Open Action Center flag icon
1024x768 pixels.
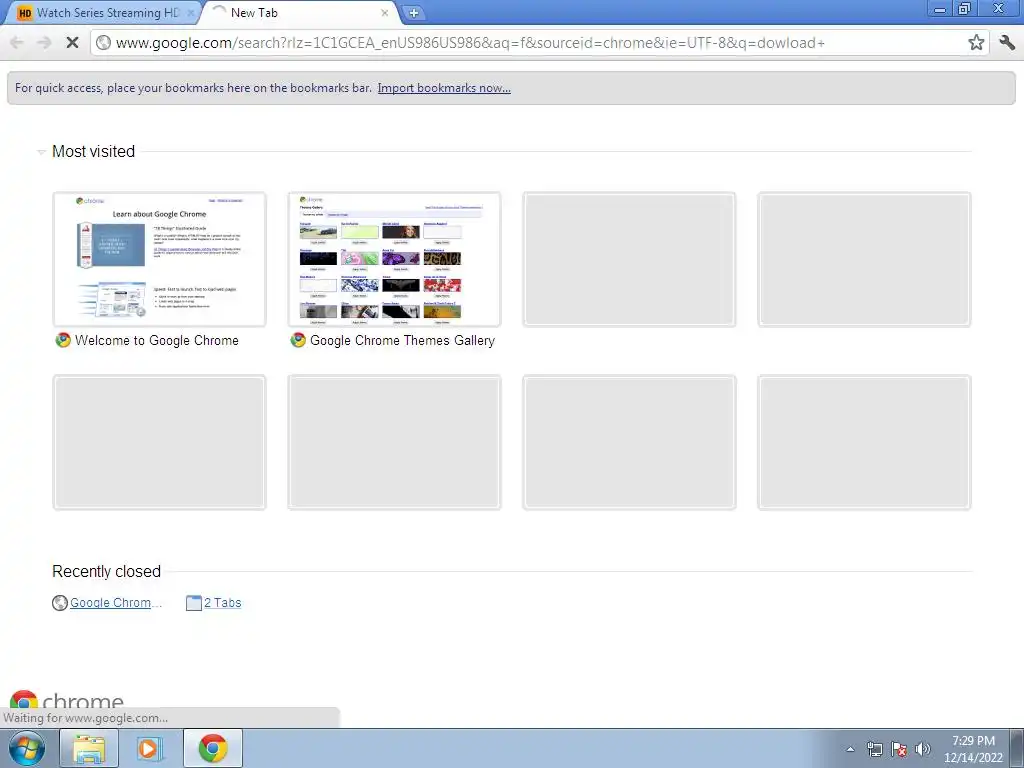(899, 749)
